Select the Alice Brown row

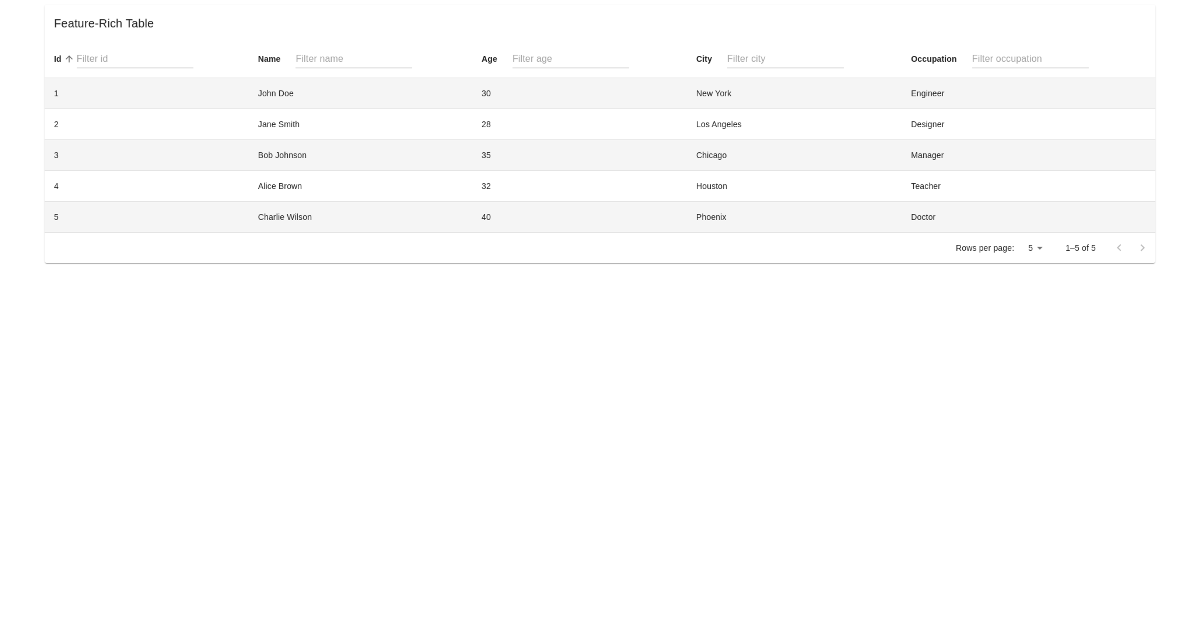click(x=400, y=186)
